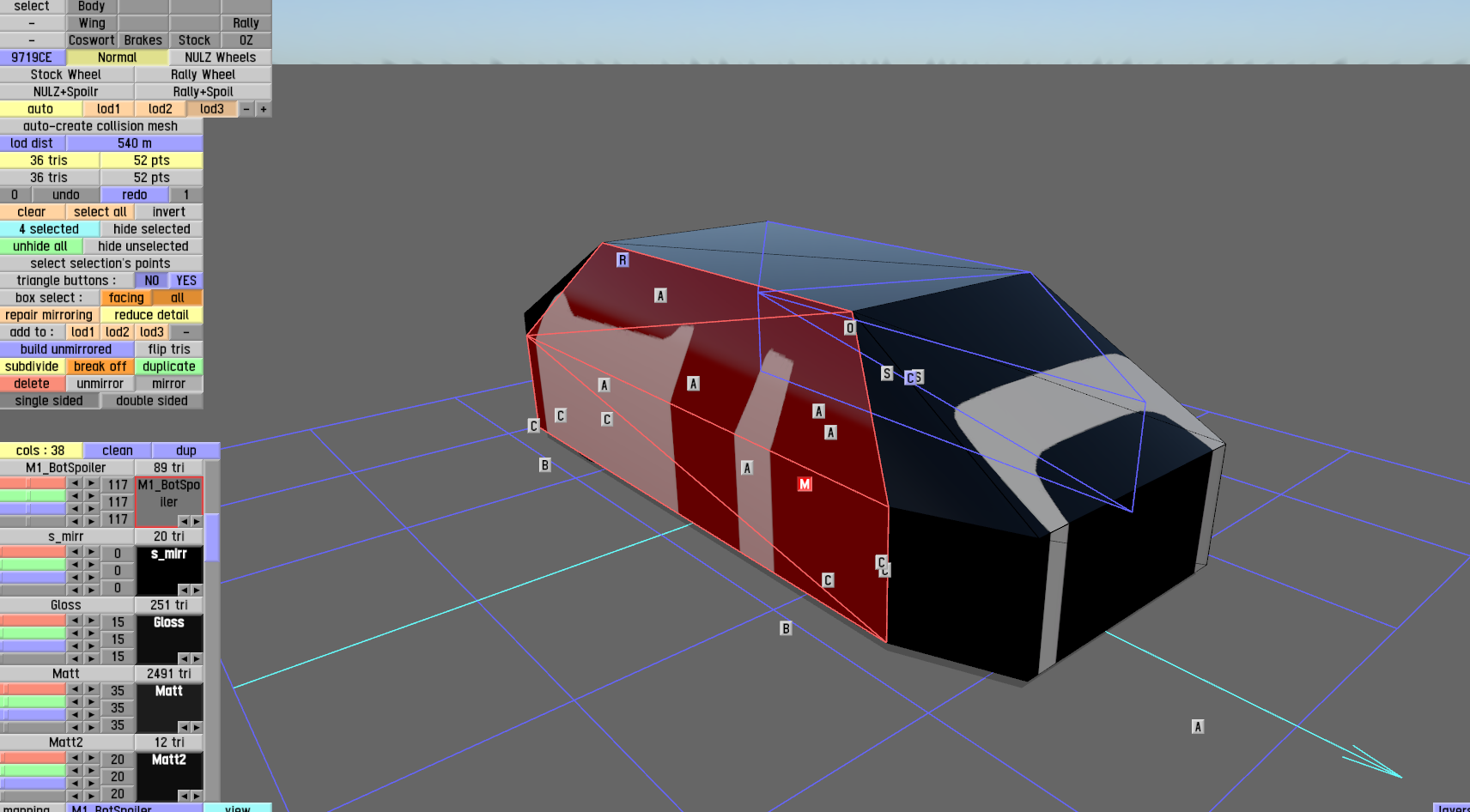Screen dimensions: 1470x812
Task: Click the reduce detail button
Action: [x=152, y=315]
